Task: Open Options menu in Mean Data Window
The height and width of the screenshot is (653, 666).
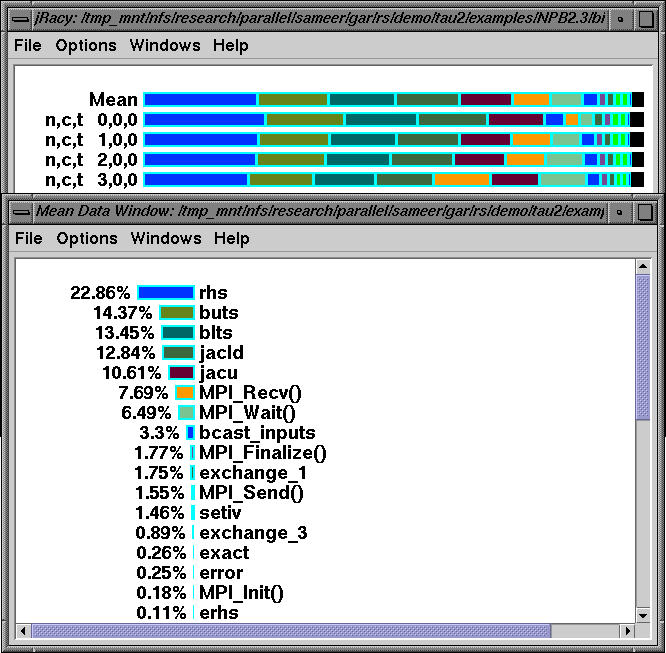Action: 87,238
